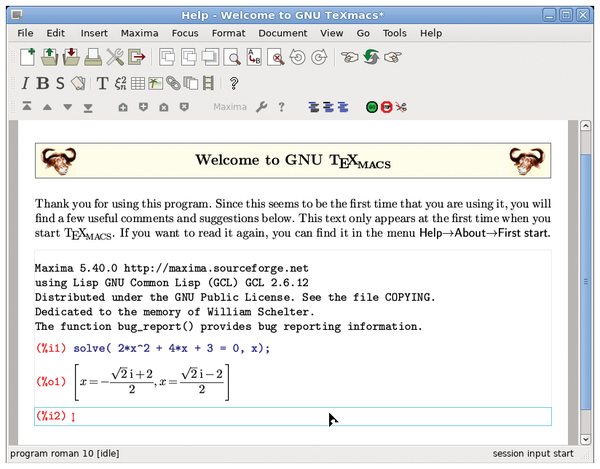Image resolution: width=600 pixels, height=469 pixels.
Task: Open the Help menu
Action: (x=431, y=33)
